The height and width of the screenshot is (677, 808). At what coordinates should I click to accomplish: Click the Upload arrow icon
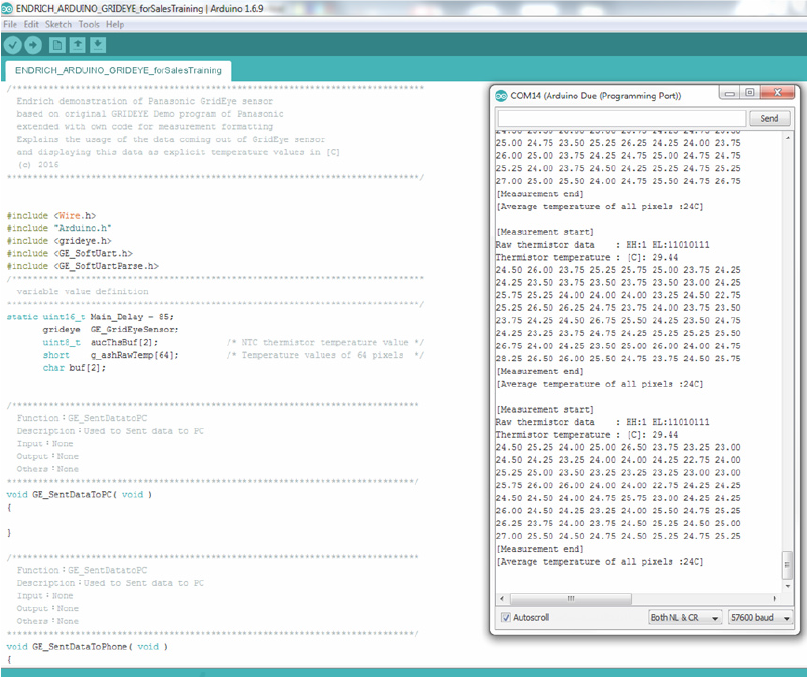(x=32, y=44)
